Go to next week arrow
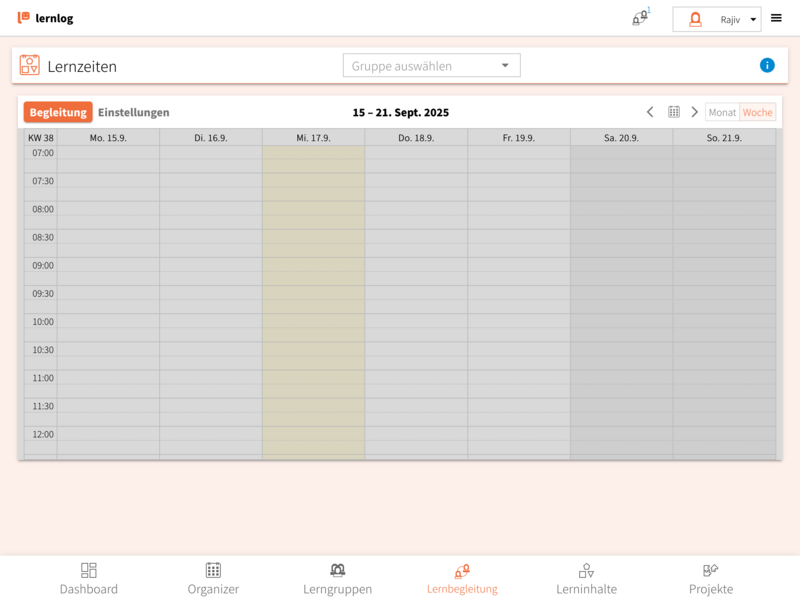The image size is (800, 600). point(695,112)
